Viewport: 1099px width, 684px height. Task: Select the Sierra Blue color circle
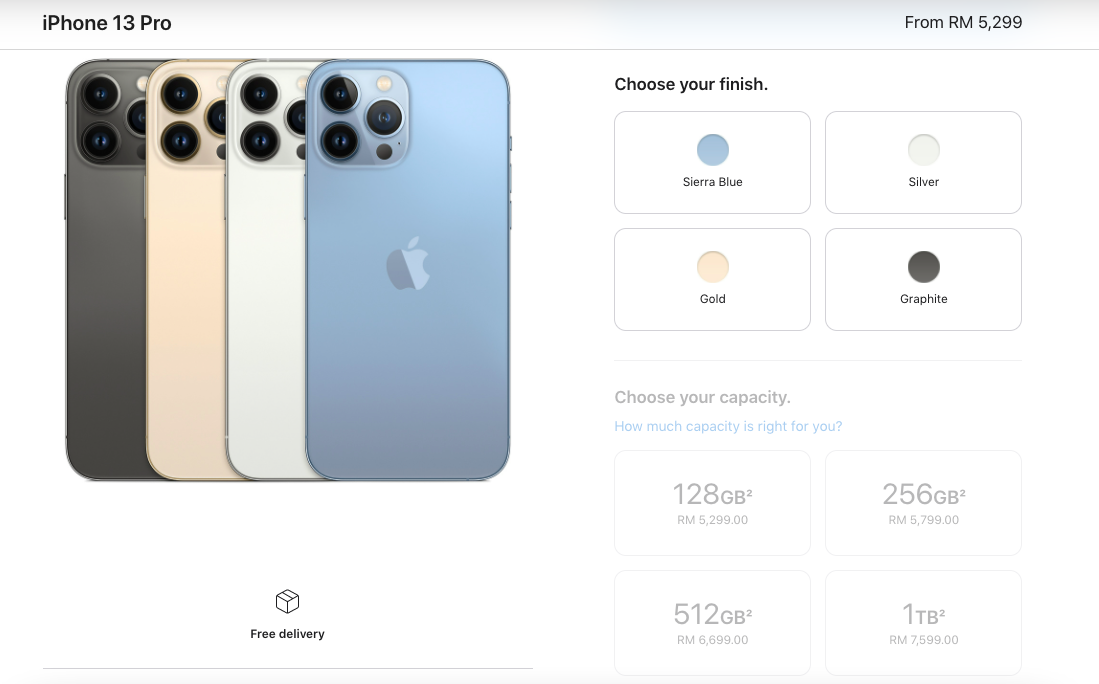(x=713, y=150)
